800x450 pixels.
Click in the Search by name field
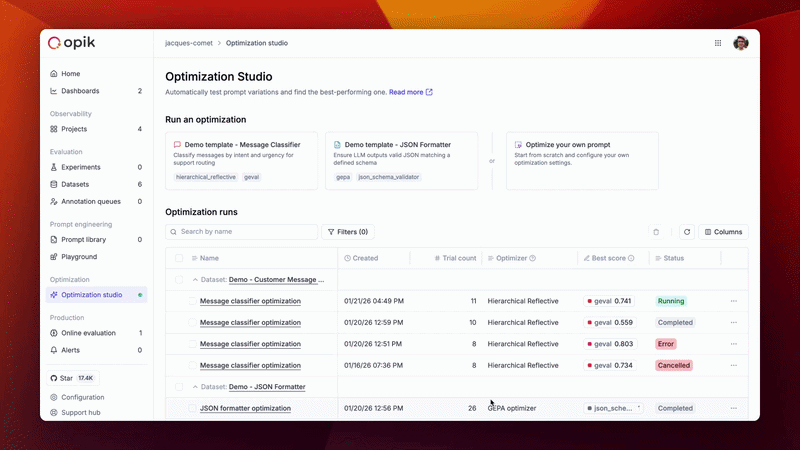[x=241, y=232]
